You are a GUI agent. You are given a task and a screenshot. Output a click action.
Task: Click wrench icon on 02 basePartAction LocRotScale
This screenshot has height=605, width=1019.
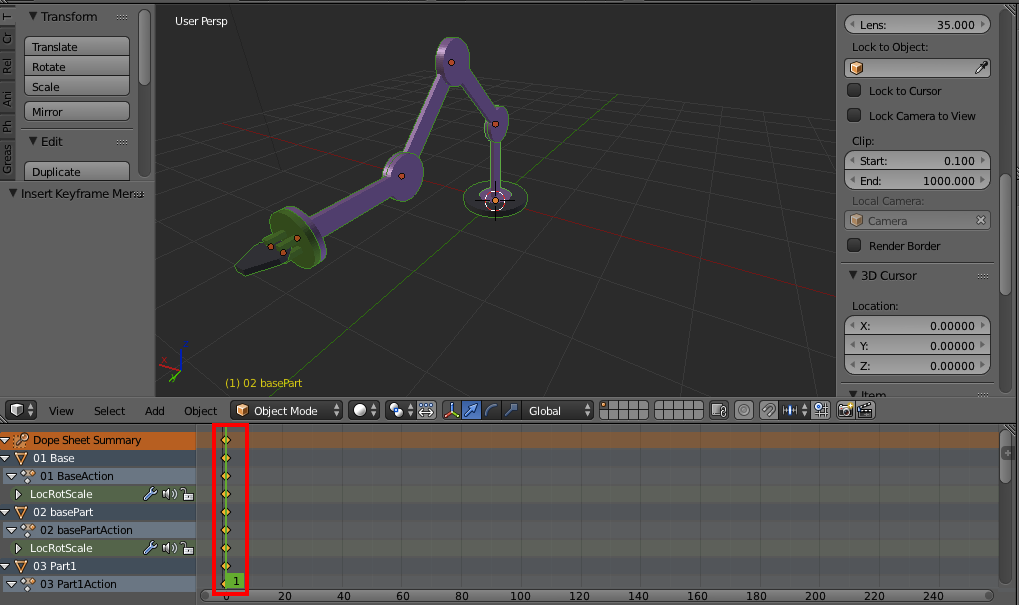click(150, 548)
